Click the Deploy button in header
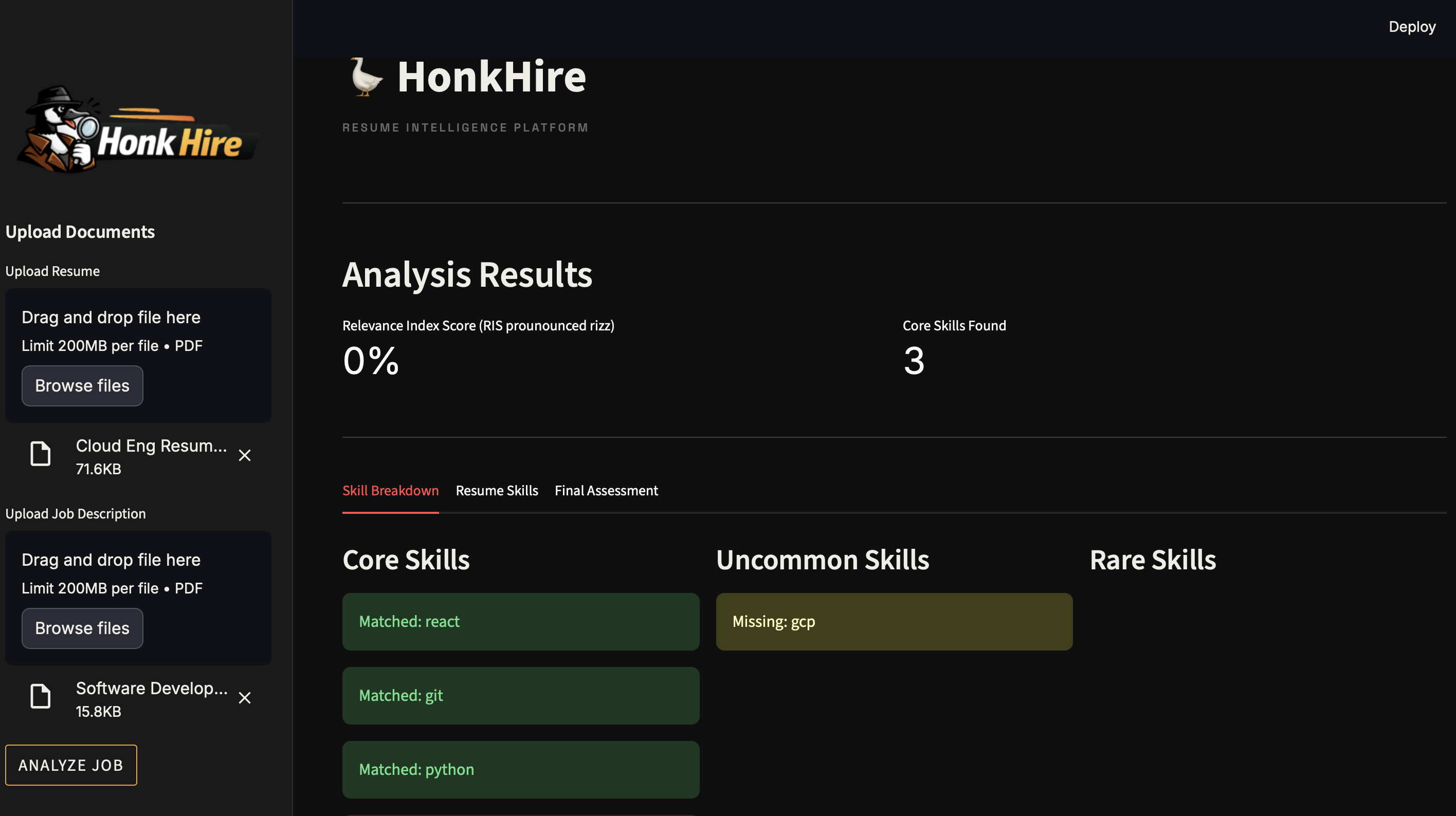 (1411, 27)
